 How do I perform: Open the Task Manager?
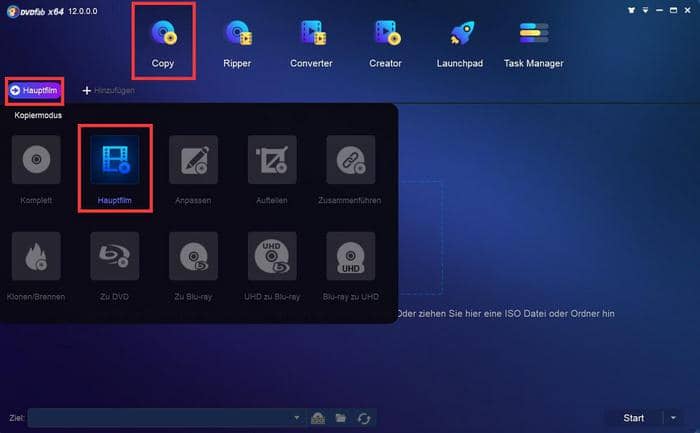(x=533, y=43)
